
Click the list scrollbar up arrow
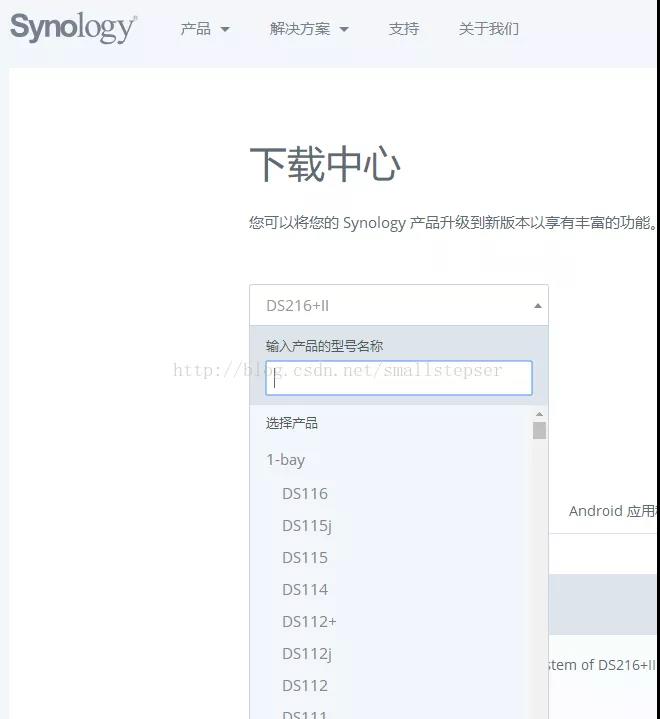539,415
